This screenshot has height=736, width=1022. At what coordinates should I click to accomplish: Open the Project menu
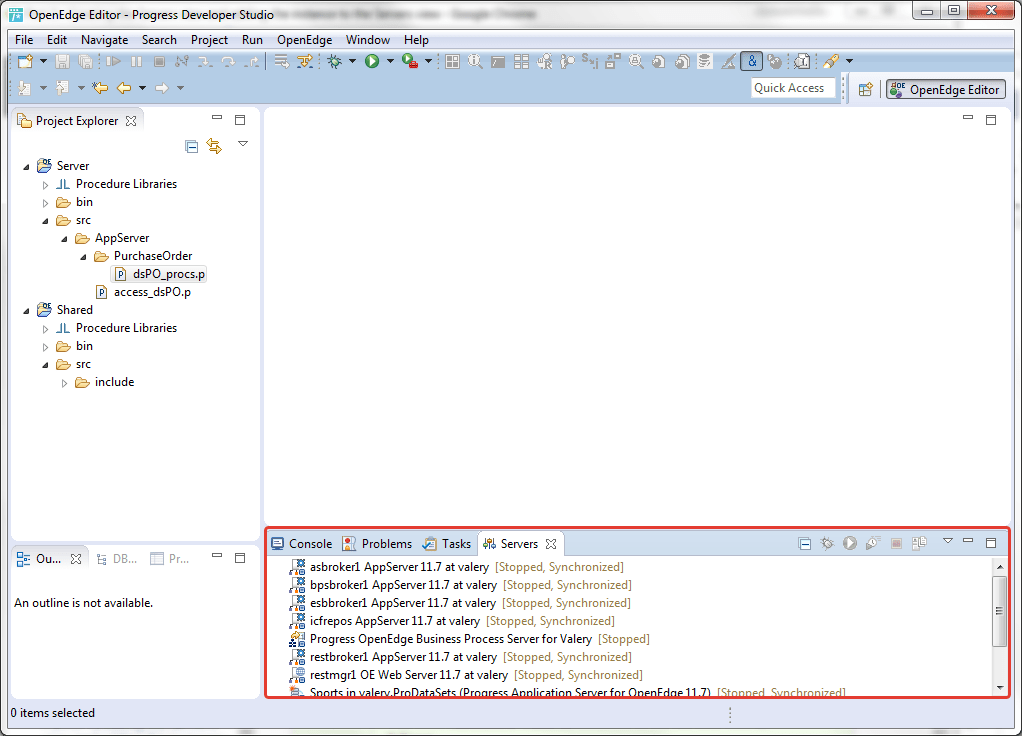click(x=209, y=40)
